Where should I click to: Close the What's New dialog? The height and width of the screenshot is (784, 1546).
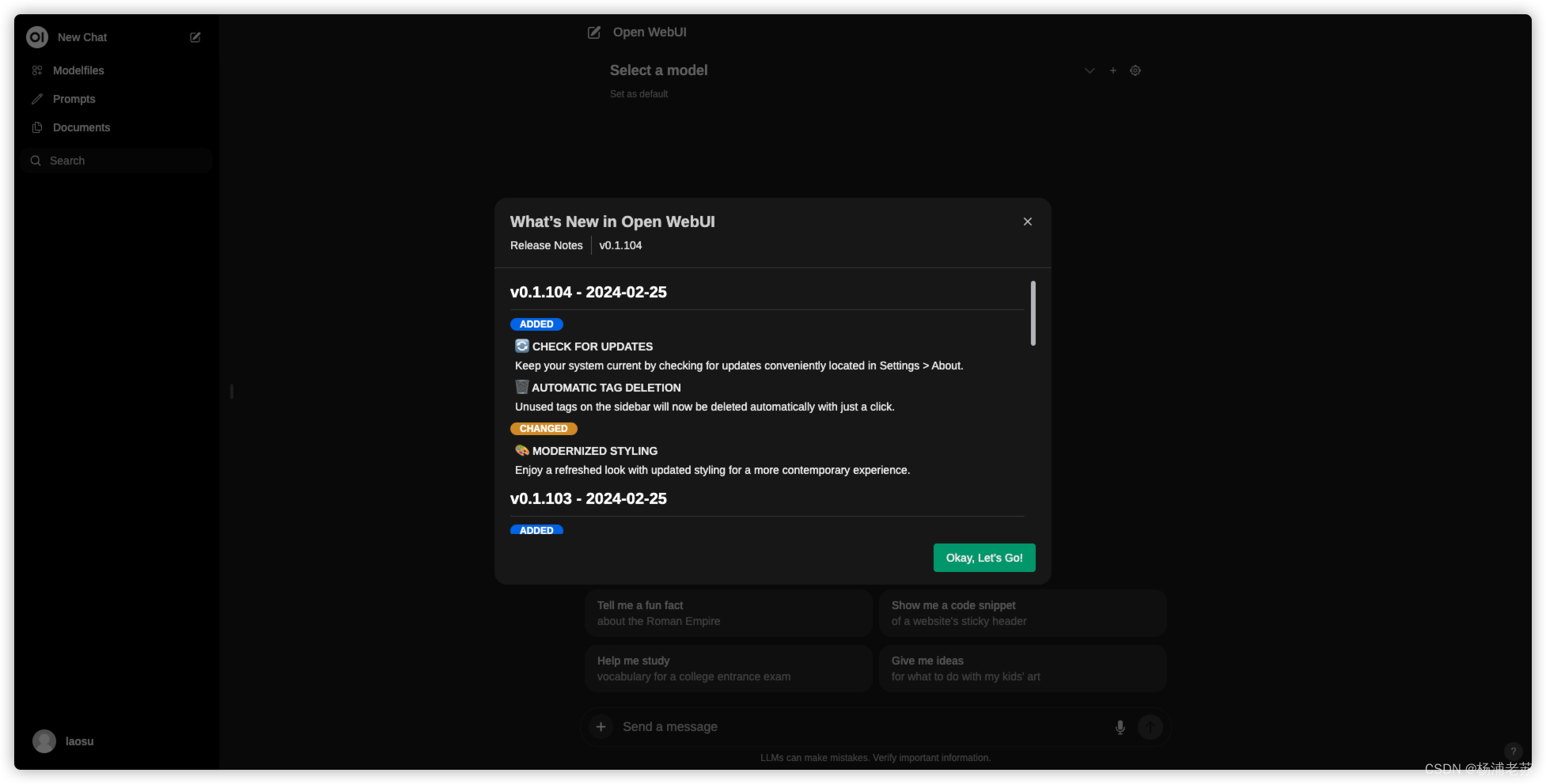coord(1028,222)
